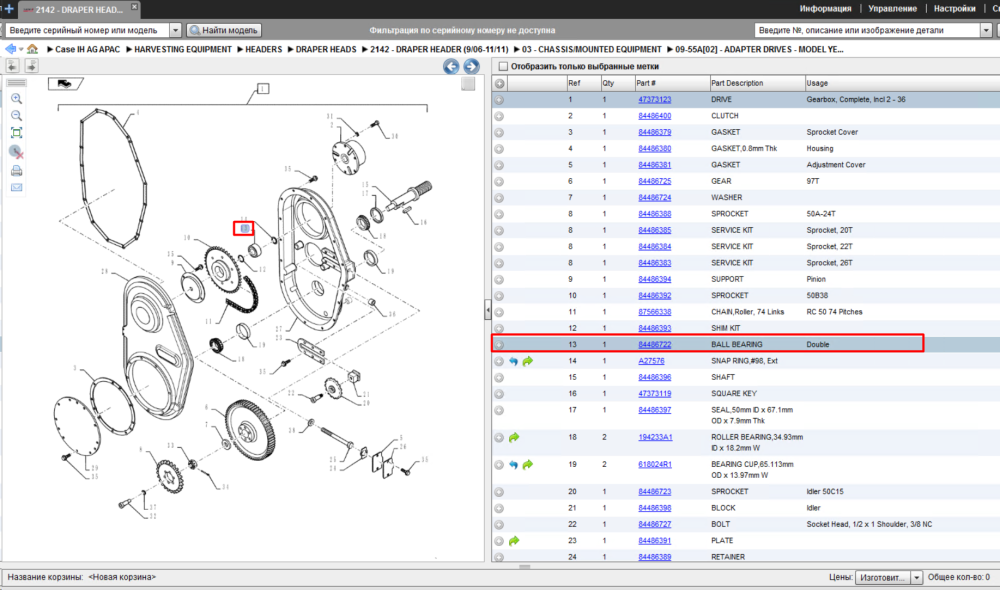This screenshot has width=1000, height=590.
Task: Click the blue supersession arrow on SNAP RING row
Action: coord(513,361)
